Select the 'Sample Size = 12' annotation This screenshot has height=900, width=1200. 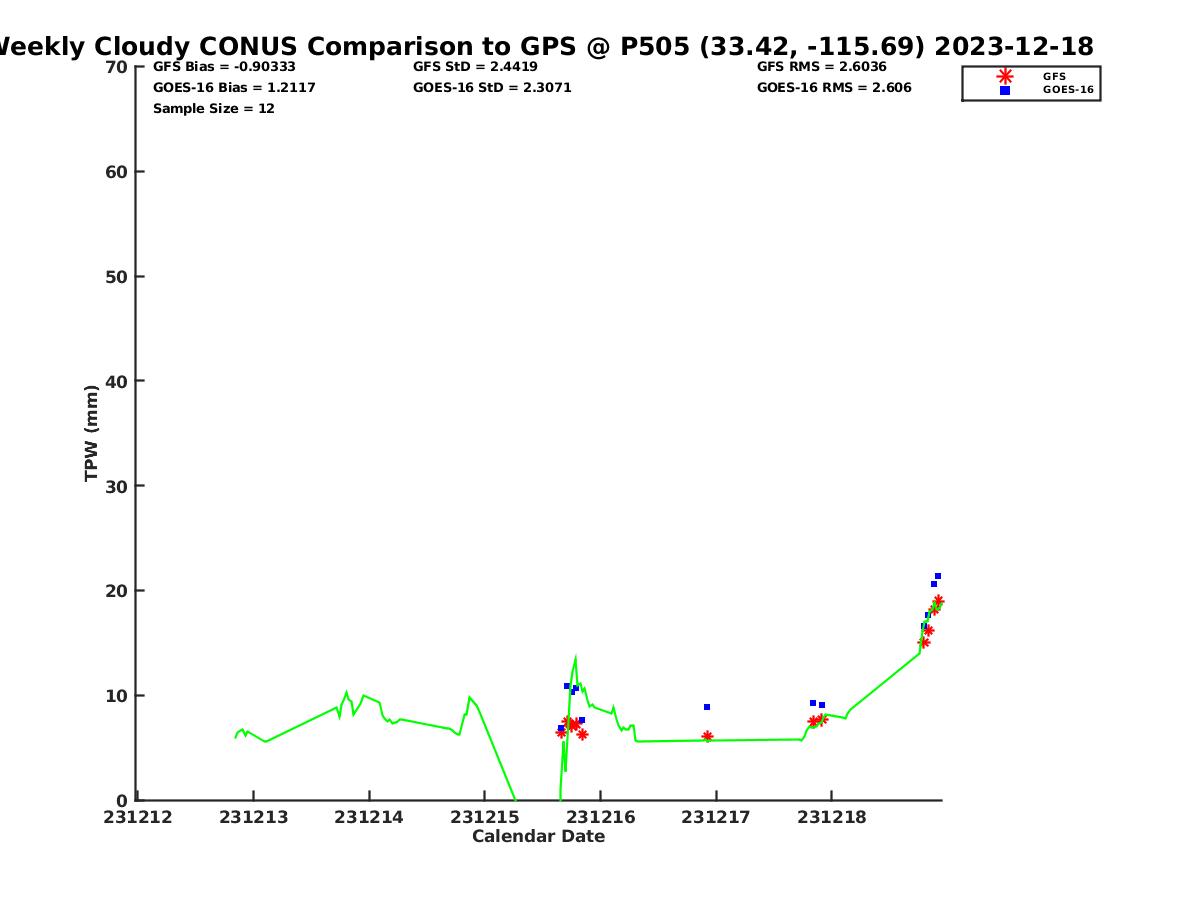point(213,108)
